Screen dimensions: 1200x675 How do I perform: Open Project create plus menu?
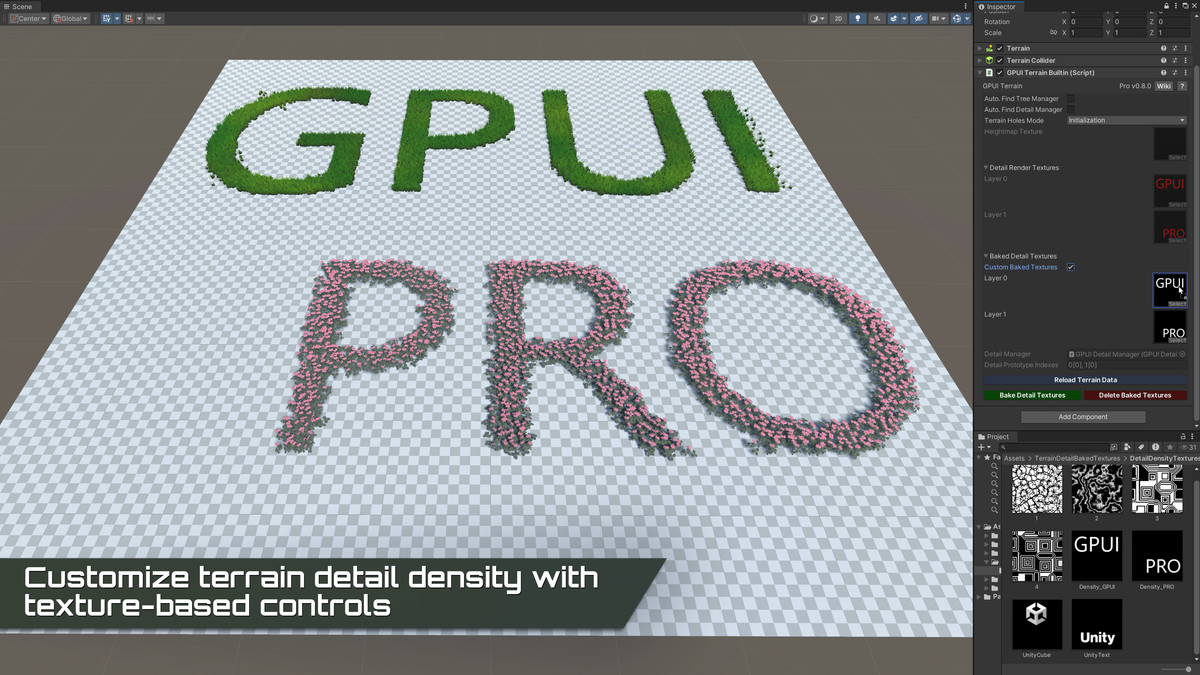(983, 447)
